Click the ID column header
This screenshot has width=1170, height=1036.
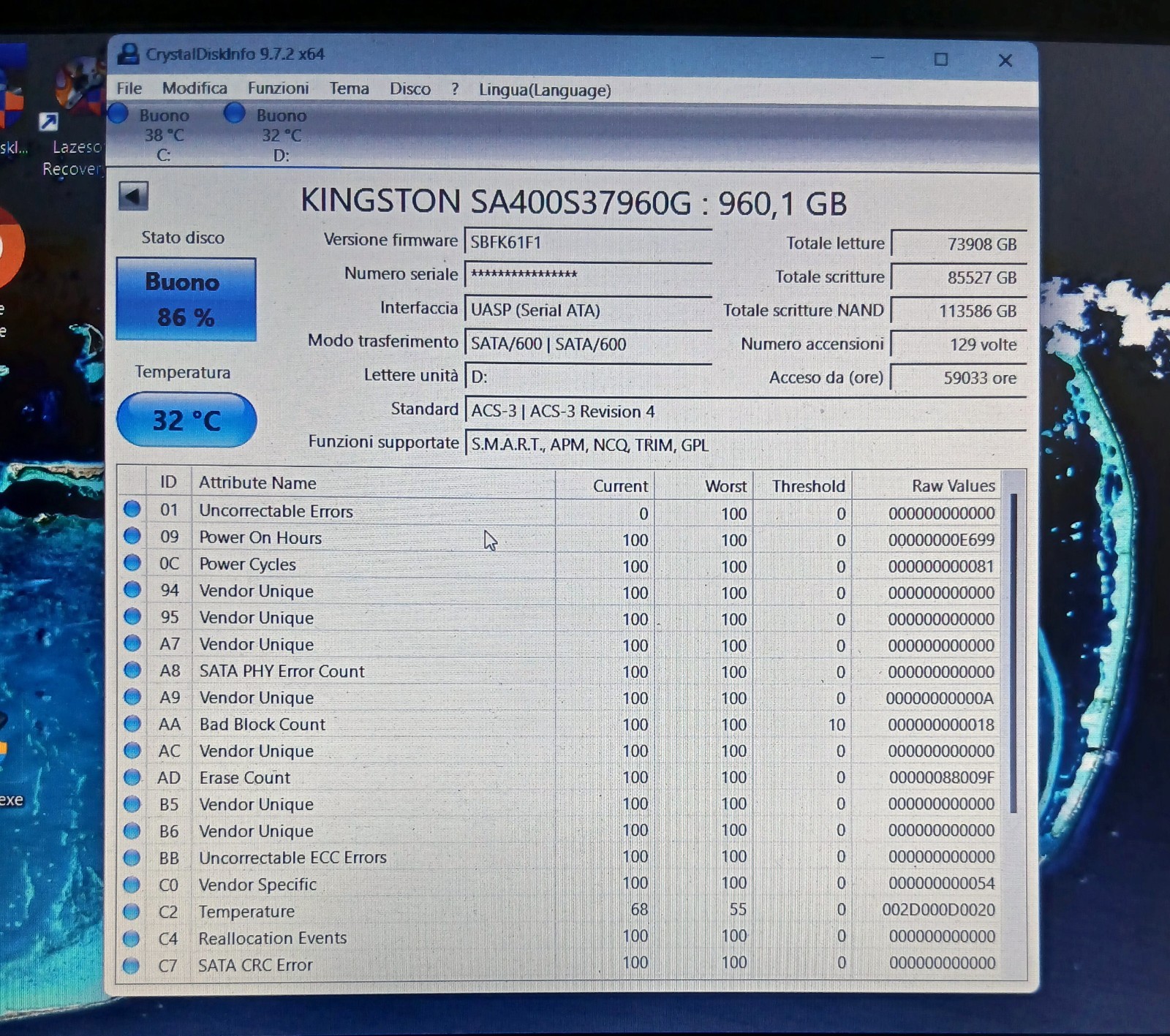[x=169, y=482]
